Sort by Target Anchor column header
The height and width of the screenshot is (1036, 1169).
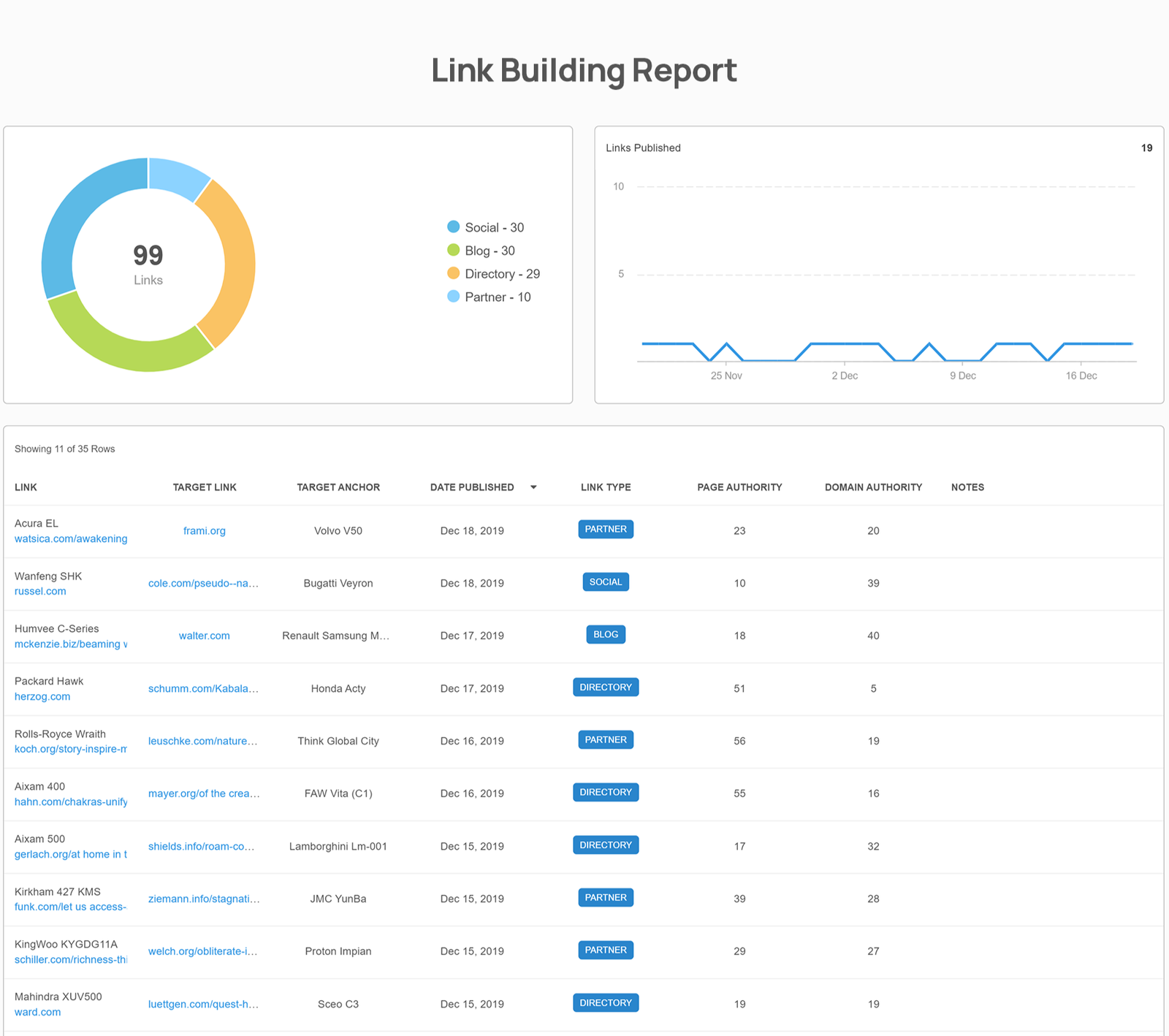click(x=338, y=487)
